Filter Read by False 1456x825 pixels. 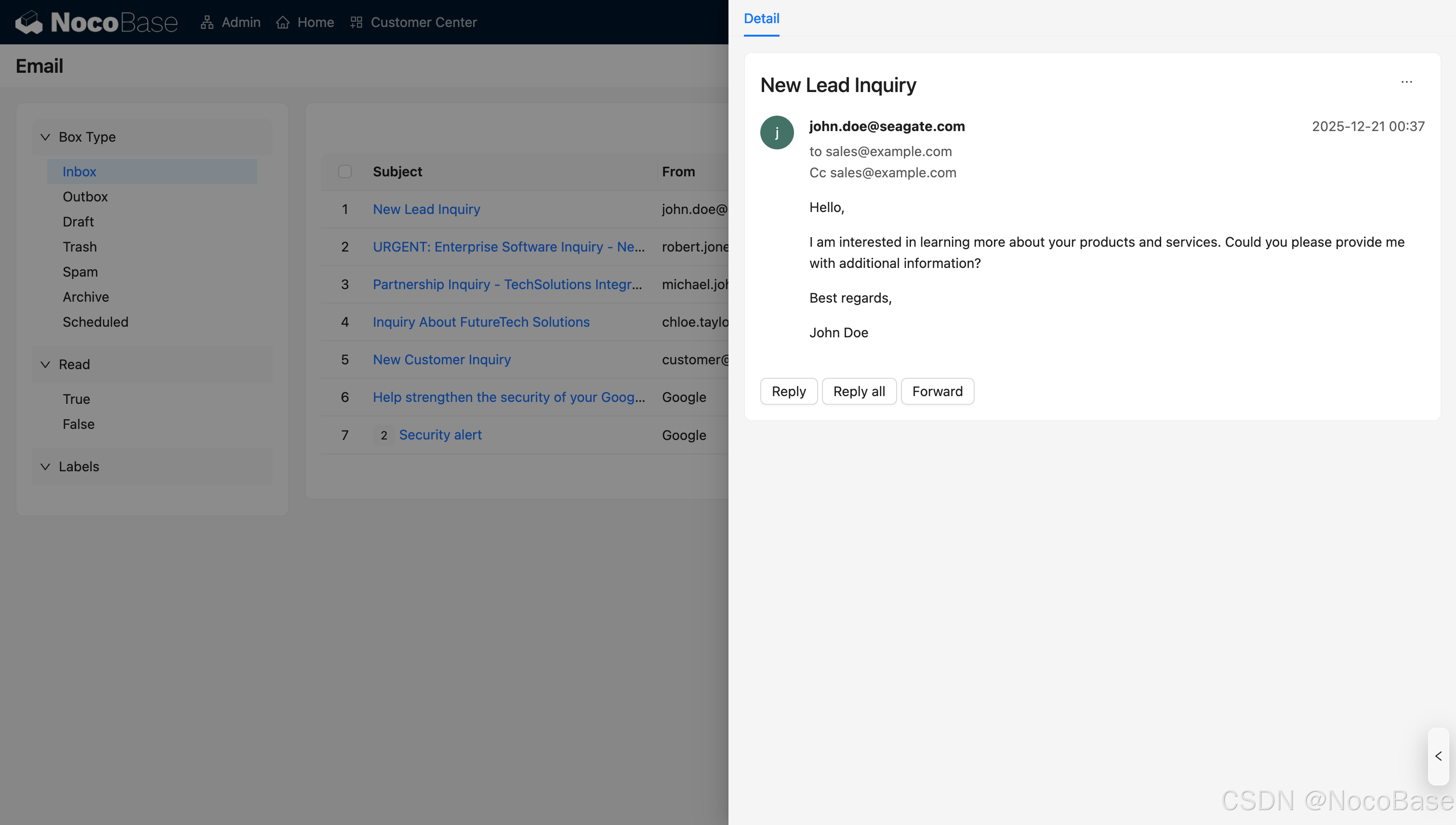coord(78,424)
